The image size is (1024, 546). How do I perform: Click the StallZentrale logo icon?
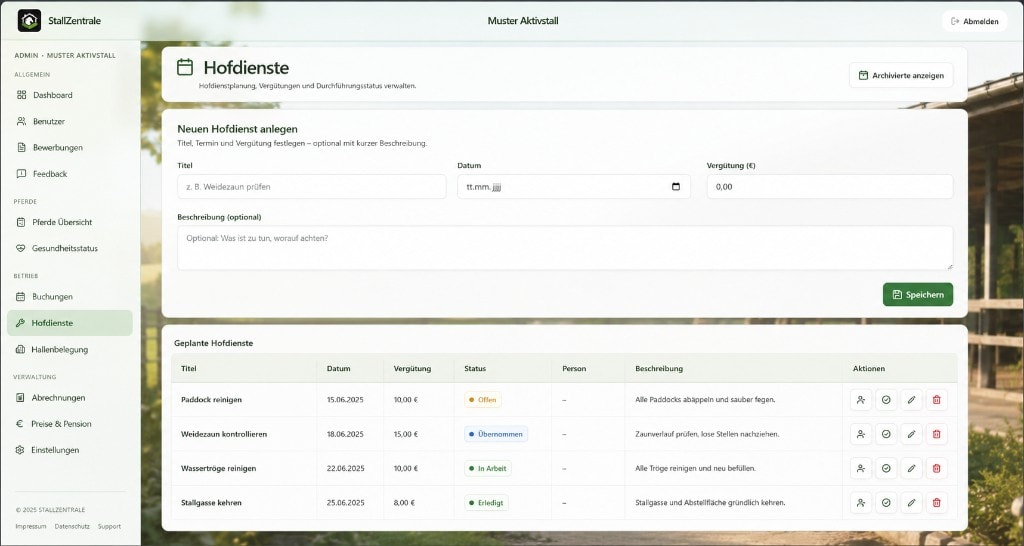point(29,21)
